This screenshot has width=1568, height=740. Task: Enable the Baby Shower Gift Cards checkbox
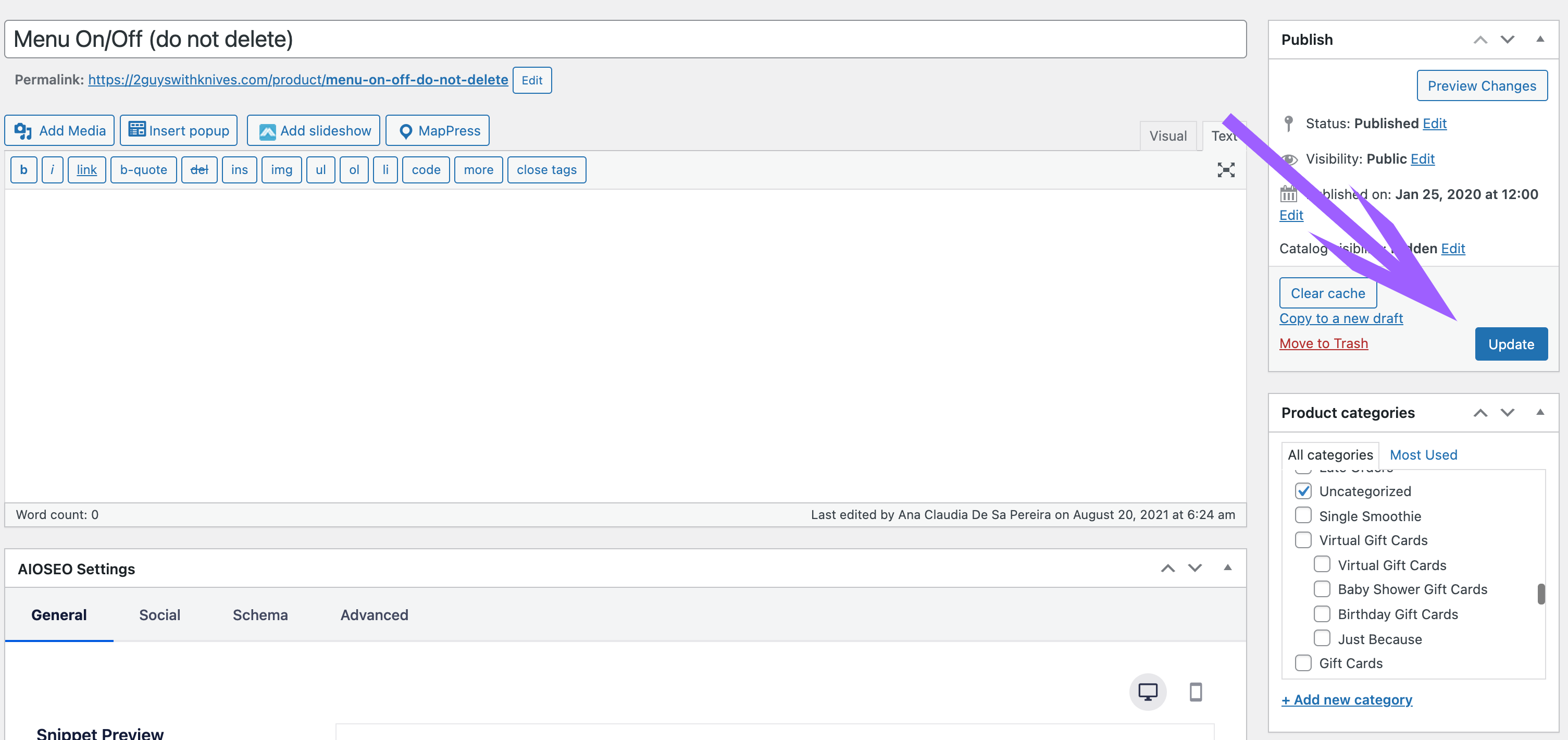click(x=1322, y=589)
